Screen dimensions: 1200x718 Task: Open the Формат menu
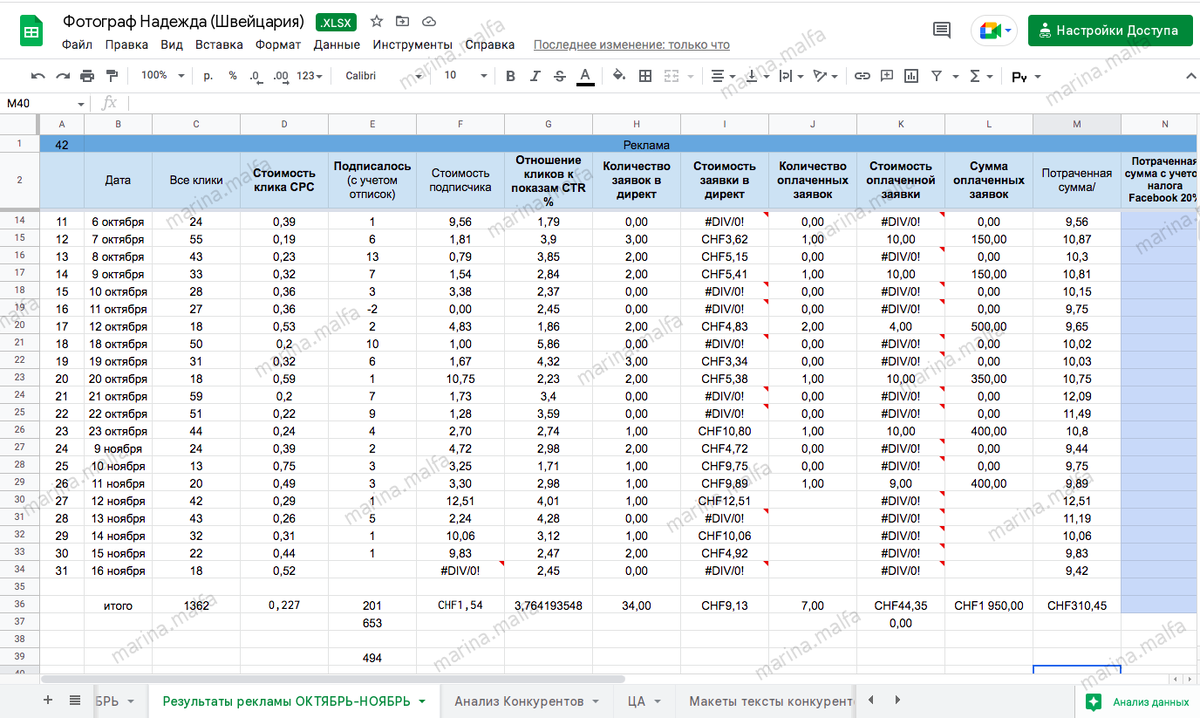tap(278, 45)
